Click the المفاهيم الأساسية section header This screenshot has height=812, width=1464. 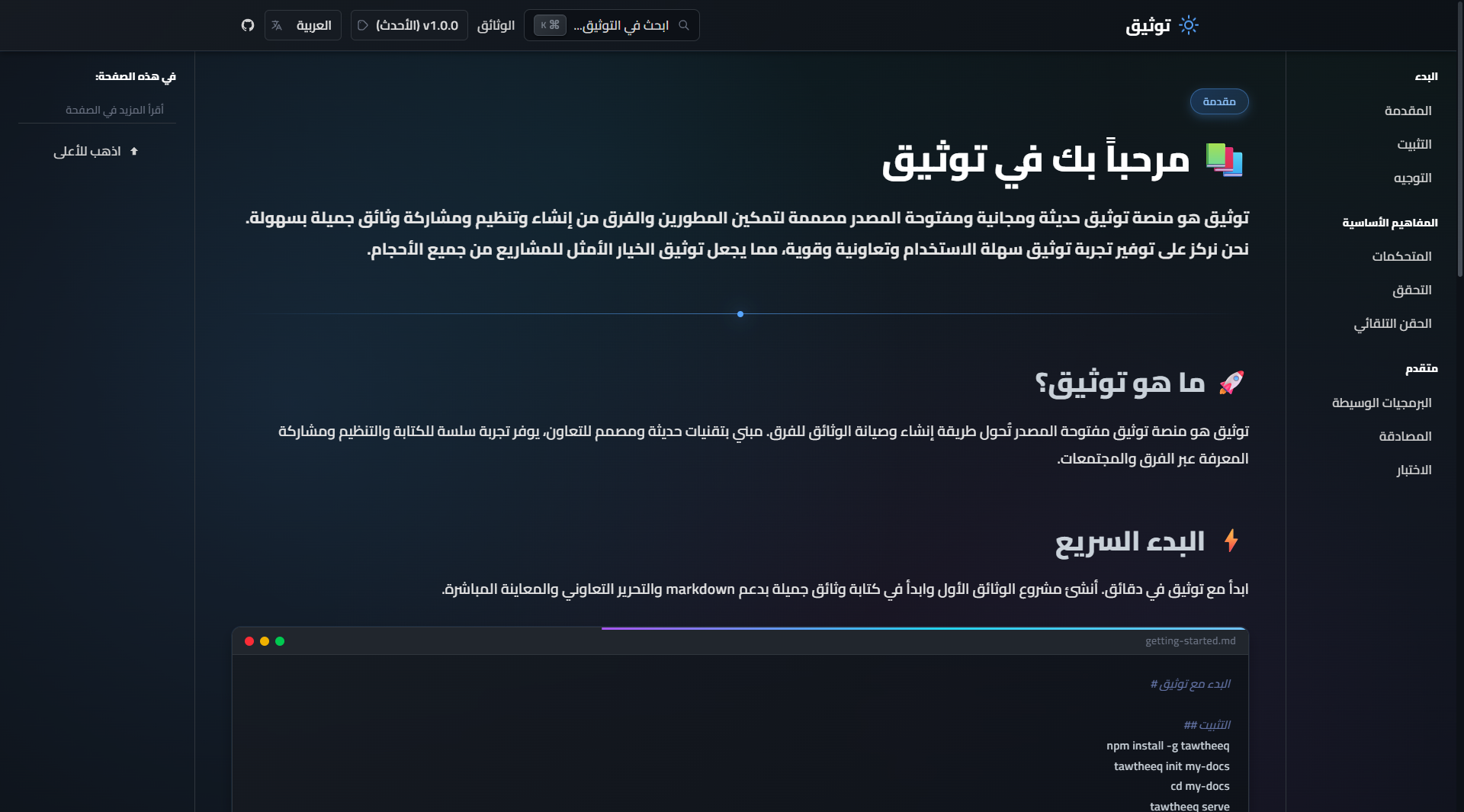pyautogui.click(x=1390, y=223)
